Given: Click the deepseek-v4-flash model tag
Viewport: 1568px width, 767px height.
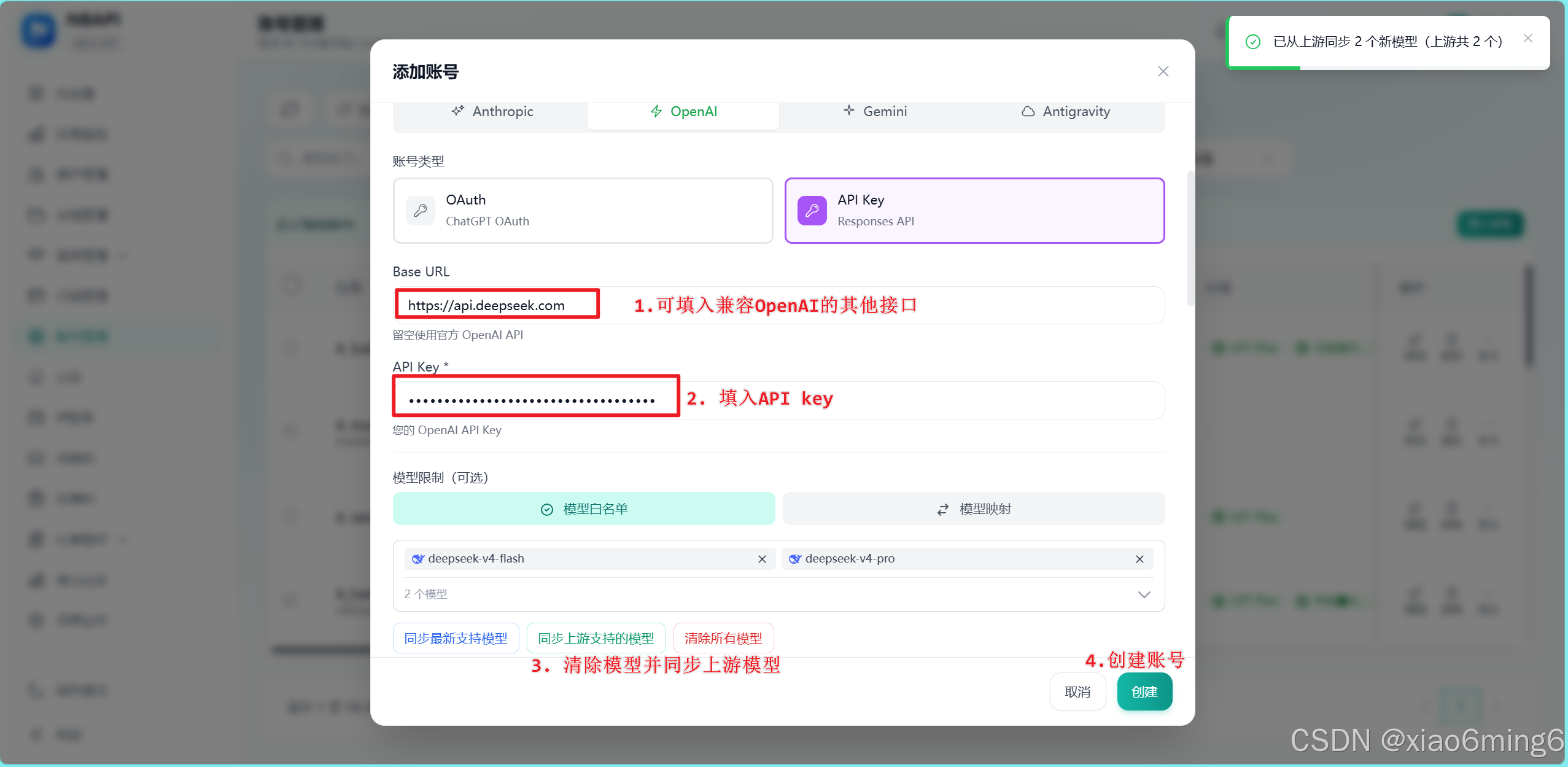Looking at the screenshot, I should [590, 559].
